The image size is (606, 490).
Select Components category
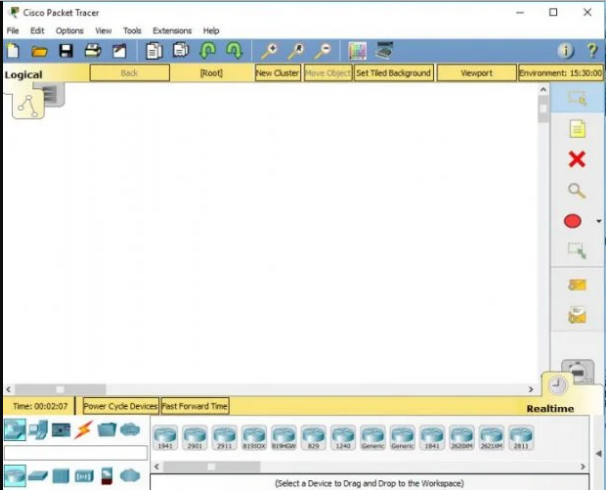(61, 429)
